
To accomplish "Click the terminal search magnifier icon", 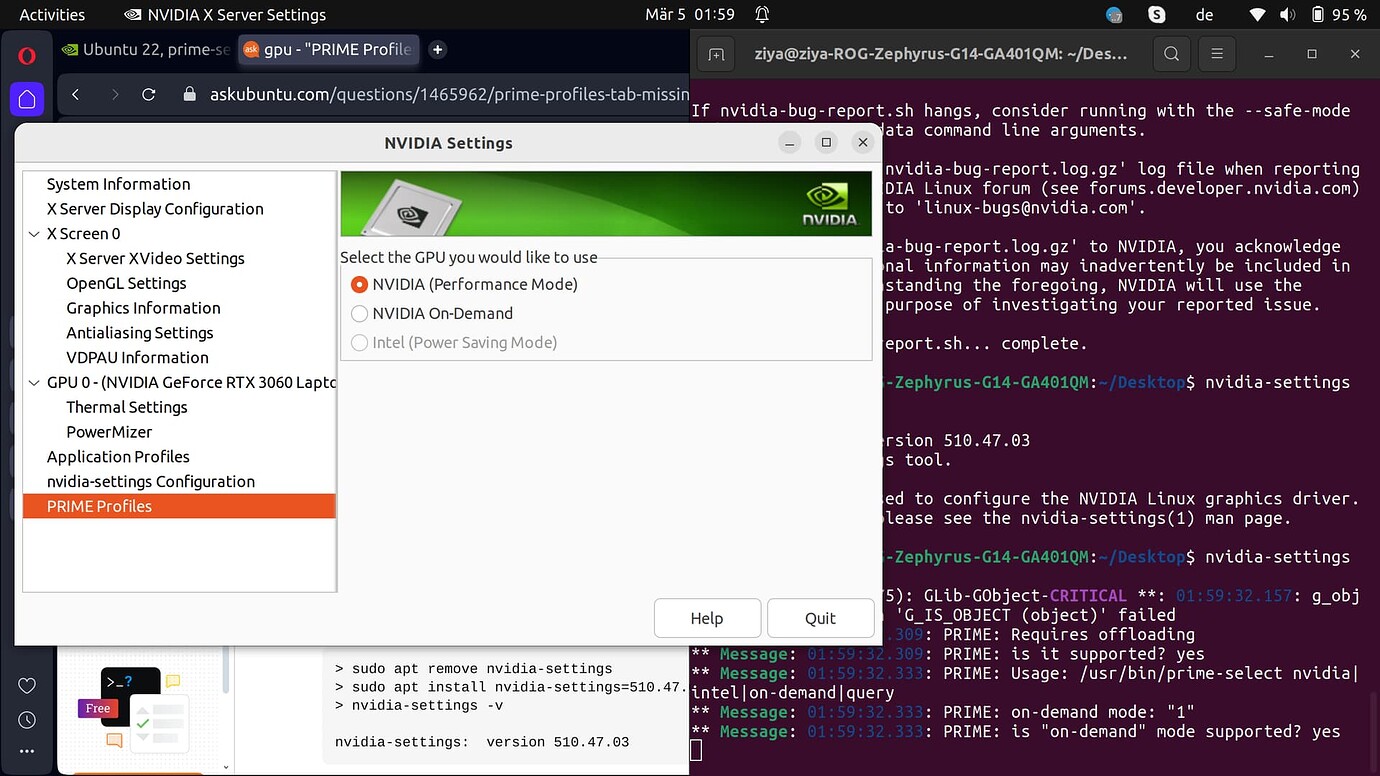I will (1171, 54).
